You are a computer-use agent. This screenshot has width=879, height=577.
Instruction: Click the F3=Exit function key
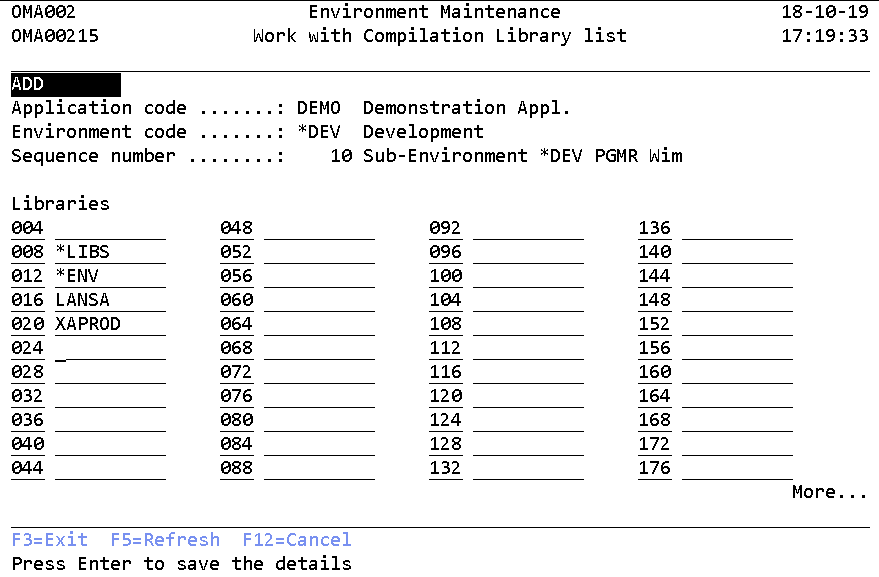click(49, 540)
